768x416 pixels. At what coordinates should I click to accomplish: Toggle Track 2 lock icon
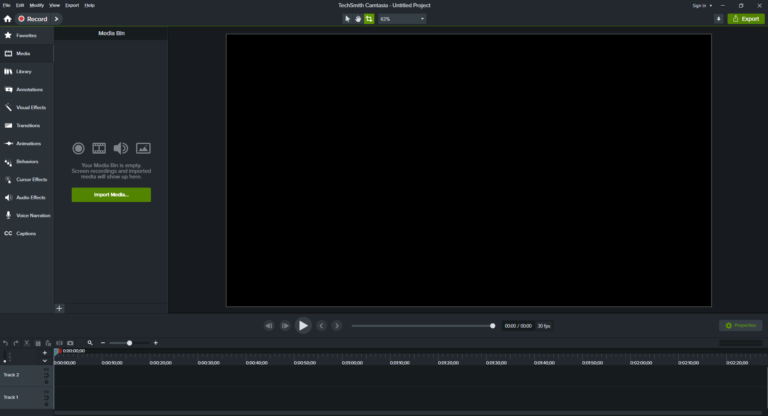point(47,382)
